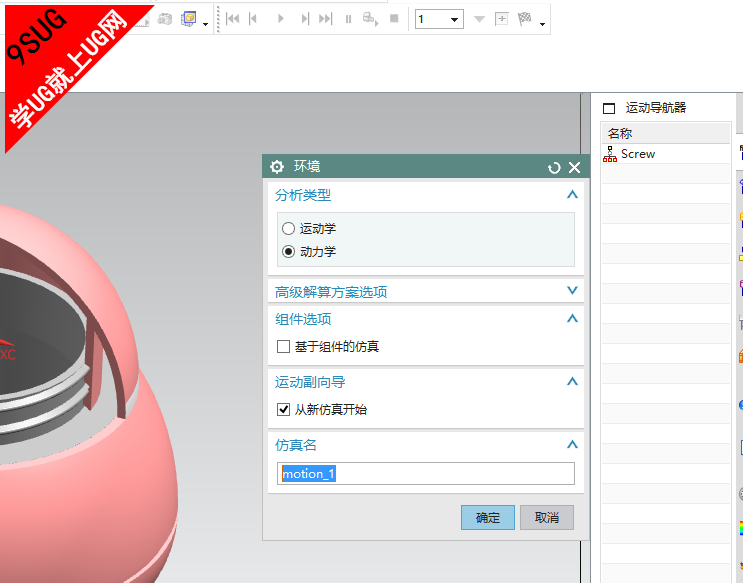The width and height of the screenshot is (743, 583).
Task: Open the dropdown arrow beside the cube icon
Action: pos(205,24)
